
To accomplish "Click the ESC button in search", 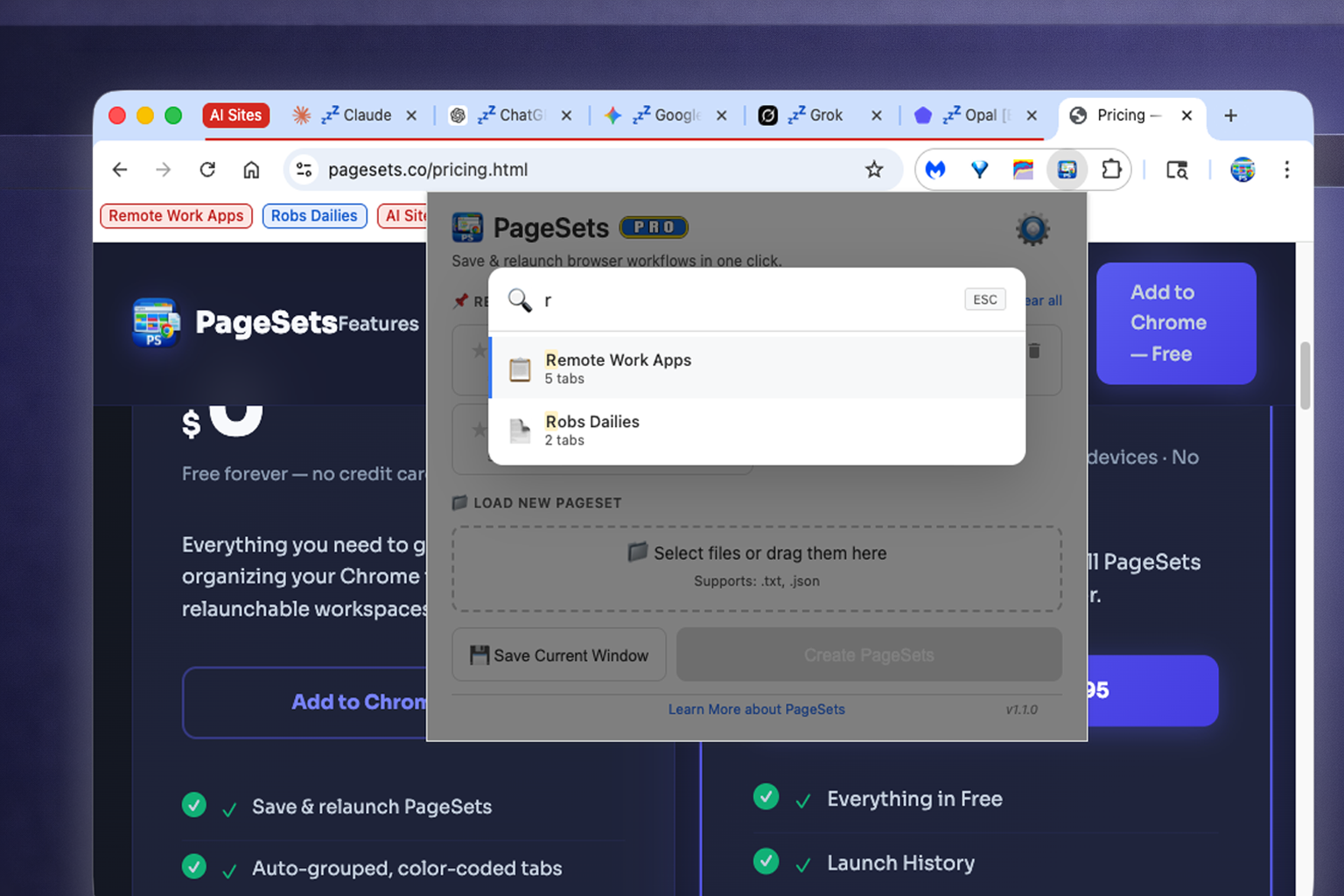I will pos(985,299).
